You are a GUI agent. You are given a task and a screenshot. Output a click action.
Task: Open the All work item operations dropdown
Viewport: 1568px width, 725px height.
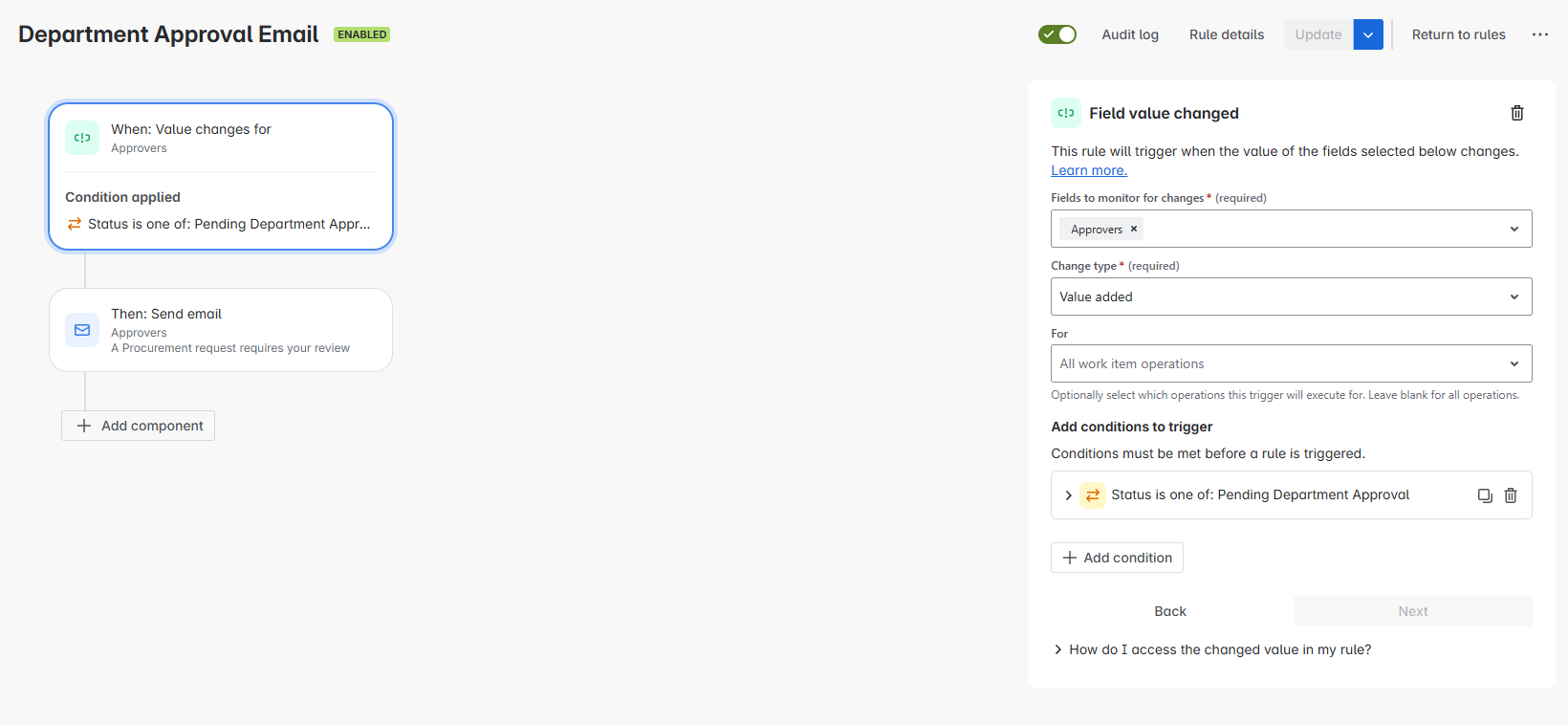[1290, 363]
